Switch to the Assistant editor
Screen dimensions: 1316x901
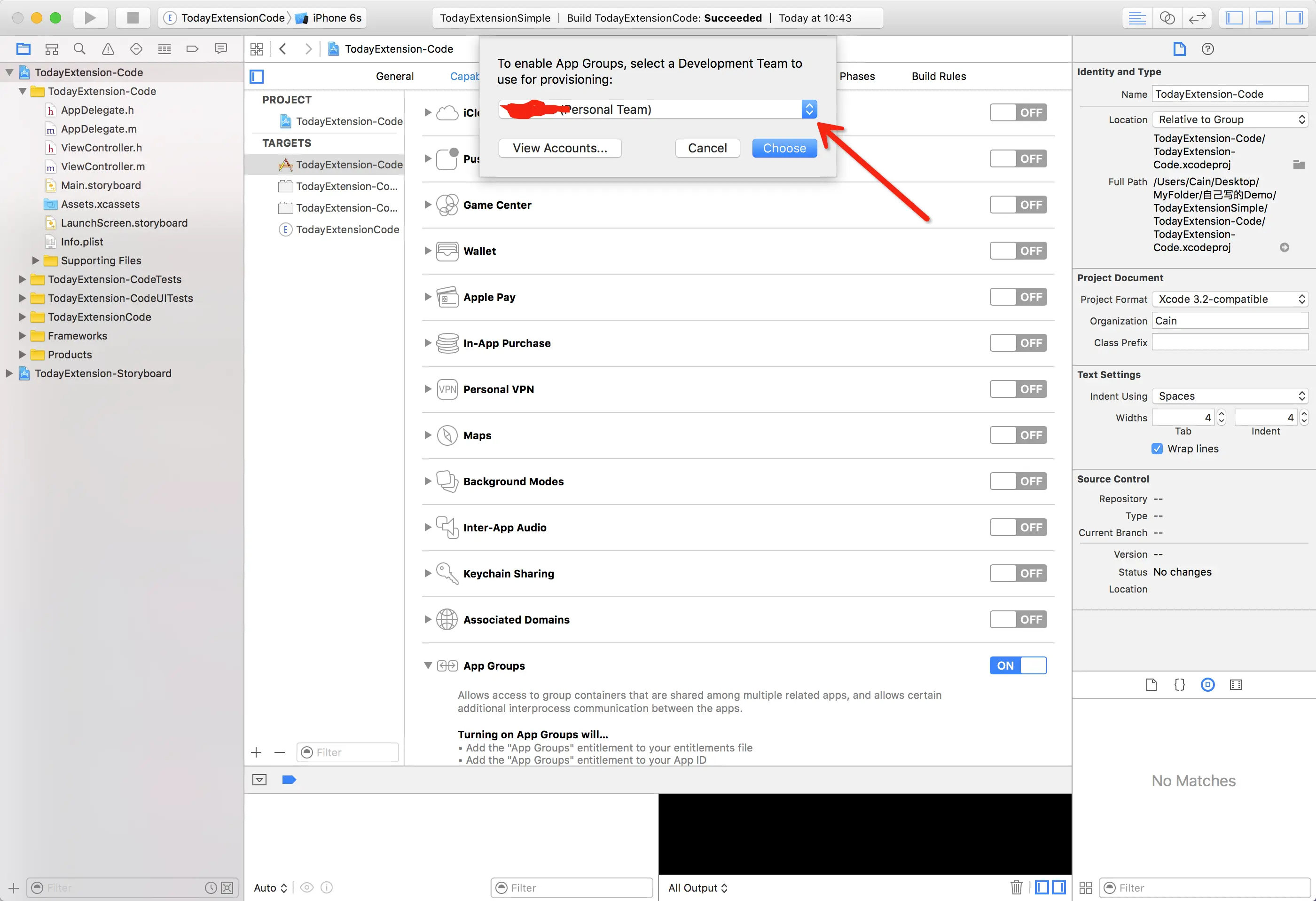click(1167, 17)
